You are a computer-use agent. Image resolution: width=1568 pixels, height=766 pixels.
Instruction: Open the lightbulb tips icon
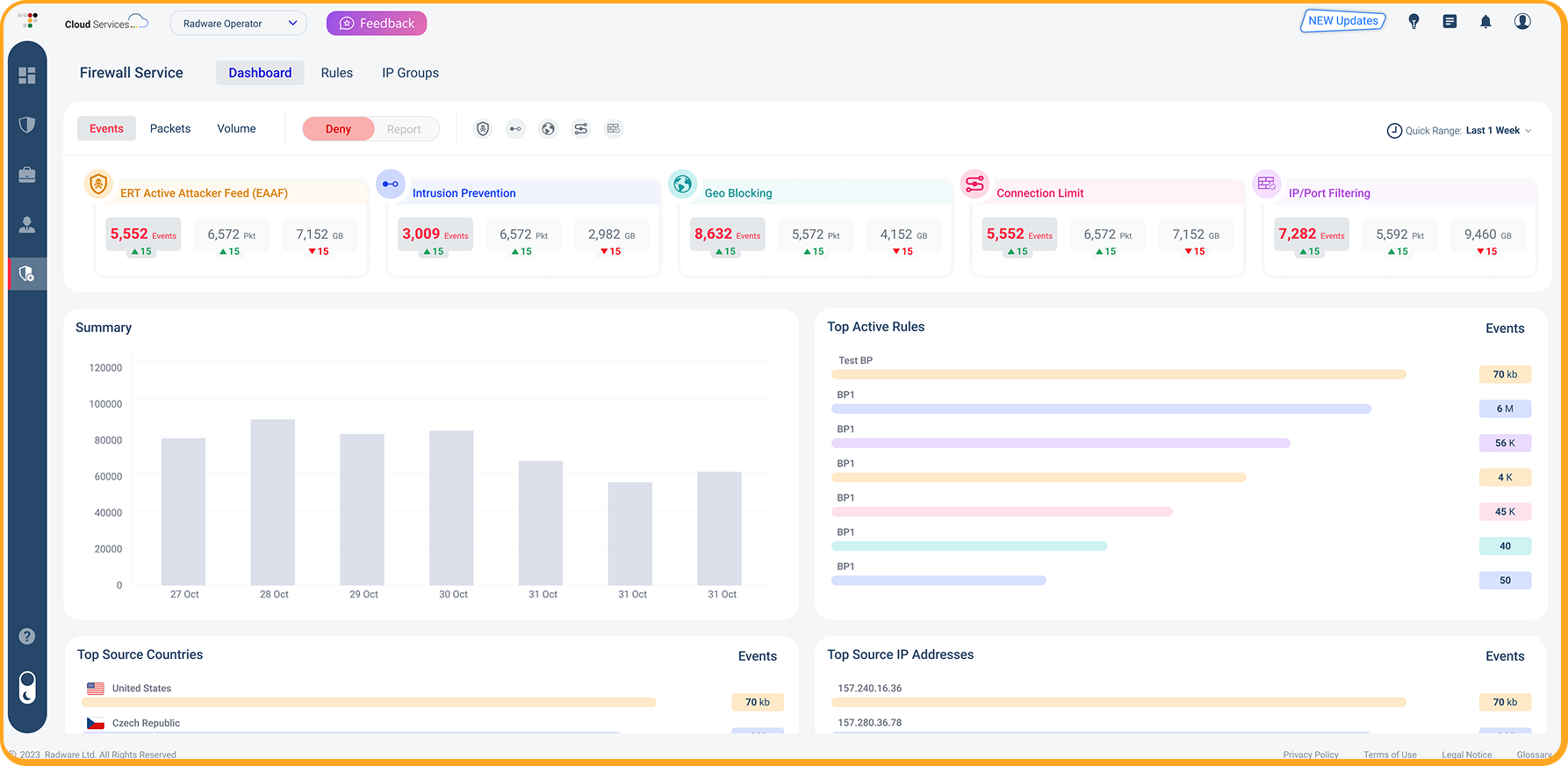coord(1413,22)
